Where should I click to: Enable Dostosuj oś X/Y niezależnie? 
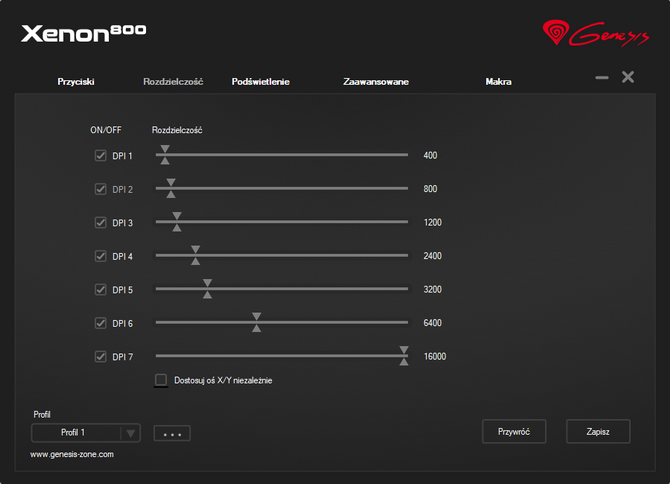[x=161, y=380]
